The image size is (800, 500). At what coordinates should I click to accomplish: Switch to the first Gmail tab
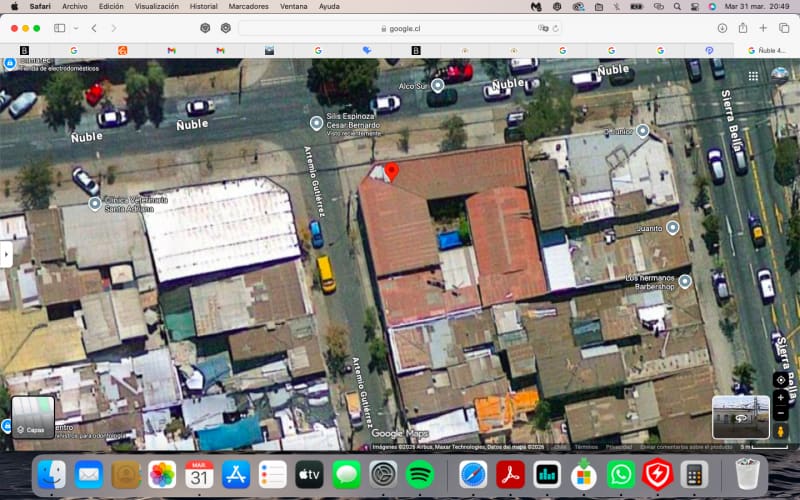[x=171, y=51]
